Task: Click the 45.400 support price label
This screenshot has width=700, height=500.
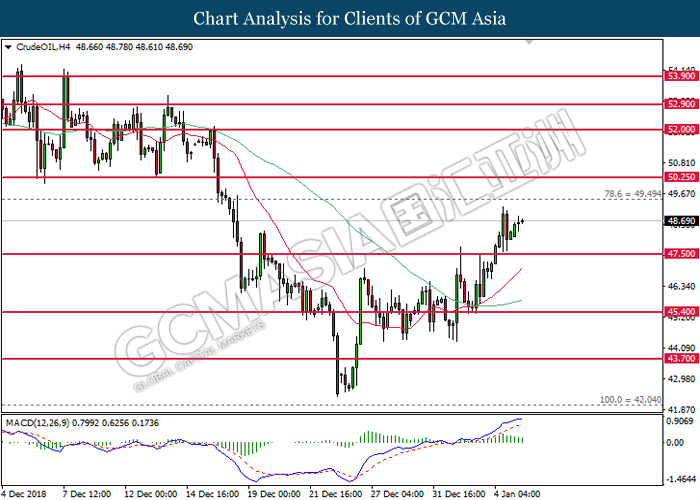Action: (681, 312)
